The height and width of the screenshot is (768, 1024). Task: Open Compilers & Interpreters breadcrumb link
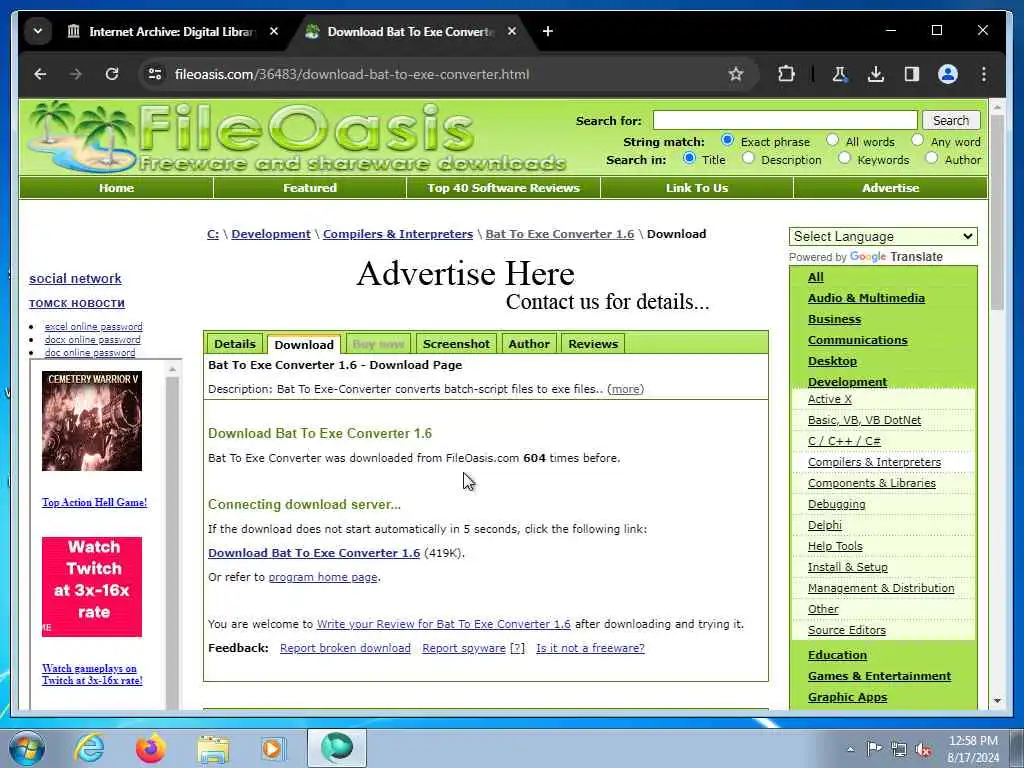coord(398,234)
